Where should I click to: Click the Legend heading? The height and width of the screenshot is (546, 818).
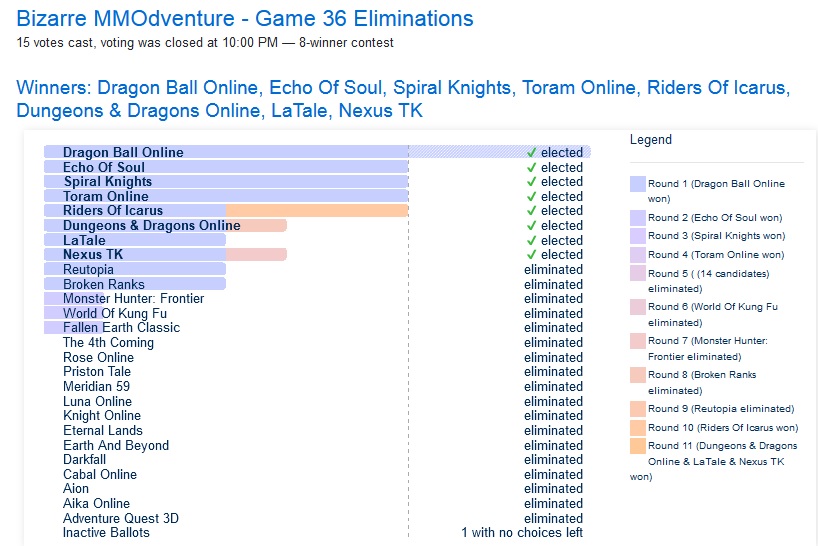point(651,140)
